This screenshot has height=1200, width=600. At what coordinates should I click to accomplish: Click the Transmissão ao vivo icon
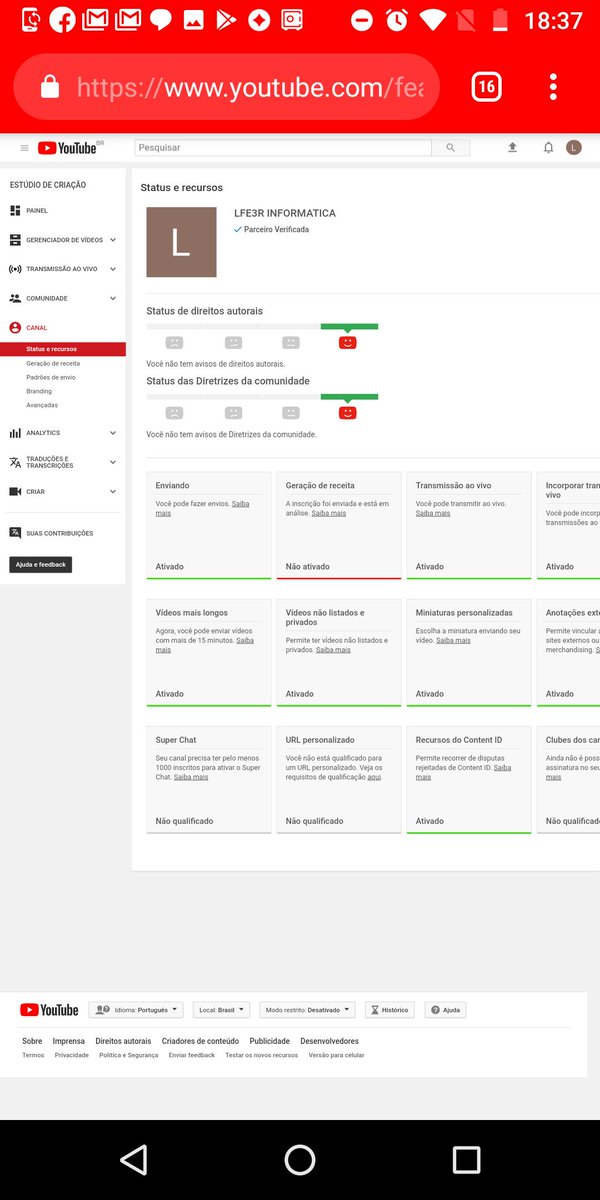(x=15, y=269)
